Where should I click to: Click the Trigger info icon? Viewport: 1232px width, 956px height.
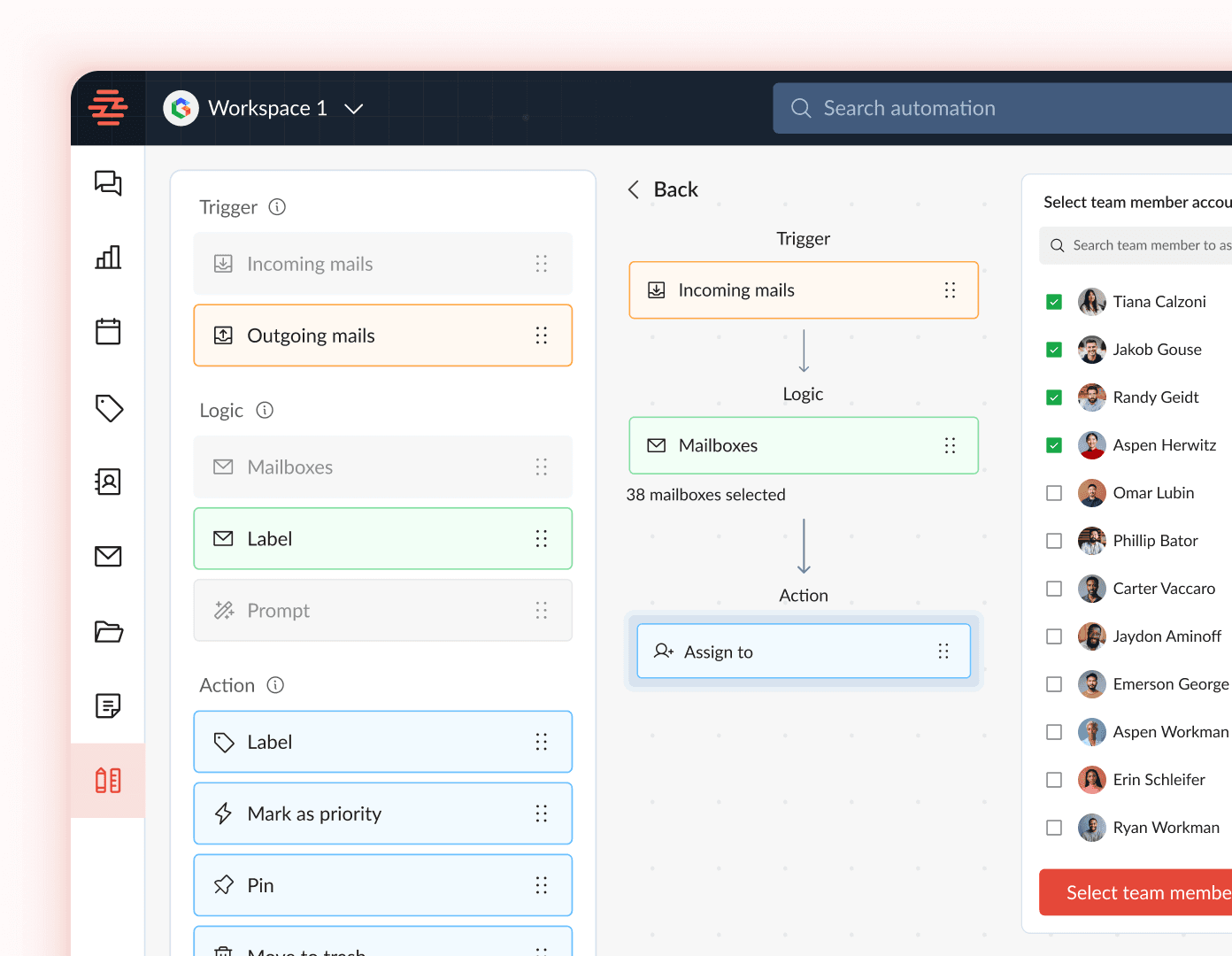coord(277,207)
